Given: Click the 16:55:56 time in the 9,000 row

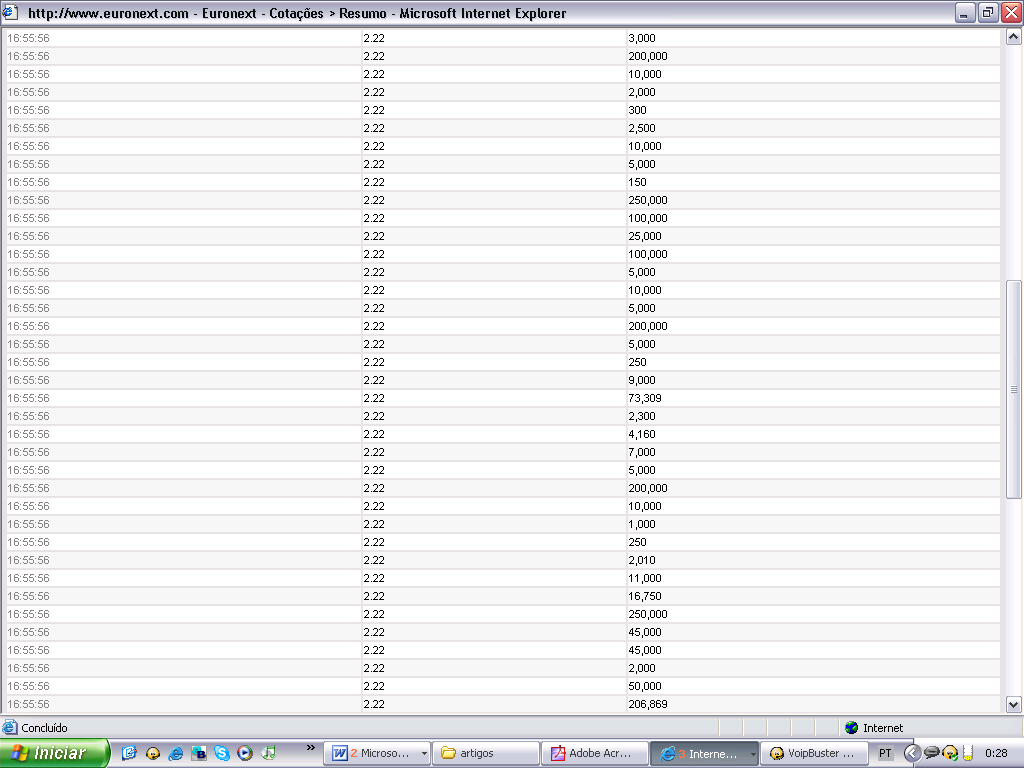Looking at the screenshot, I should point(28,379).
